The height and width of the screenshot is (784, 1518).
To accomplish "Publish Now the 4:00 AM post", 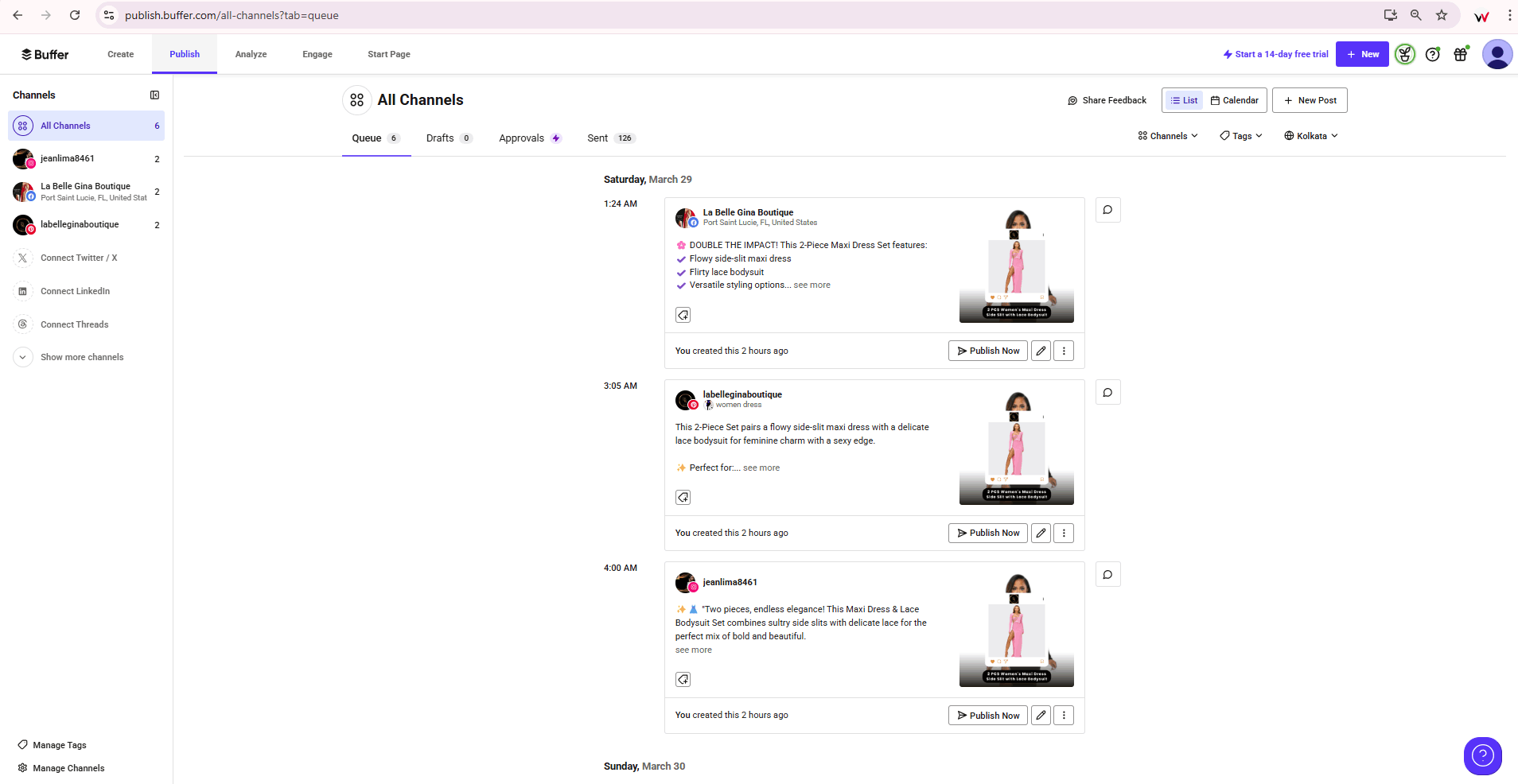I will [x=987, y=715].
